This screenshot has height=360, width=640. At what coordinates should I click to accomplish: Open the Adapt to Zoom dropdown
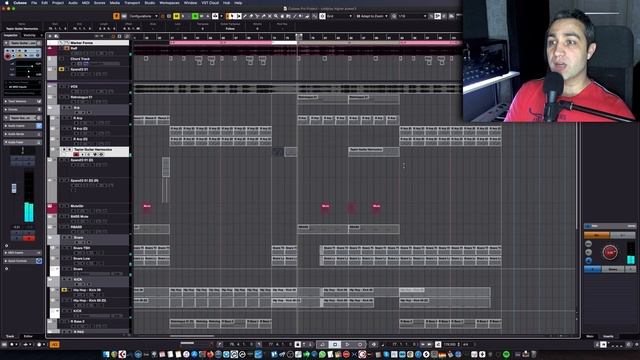372,16
